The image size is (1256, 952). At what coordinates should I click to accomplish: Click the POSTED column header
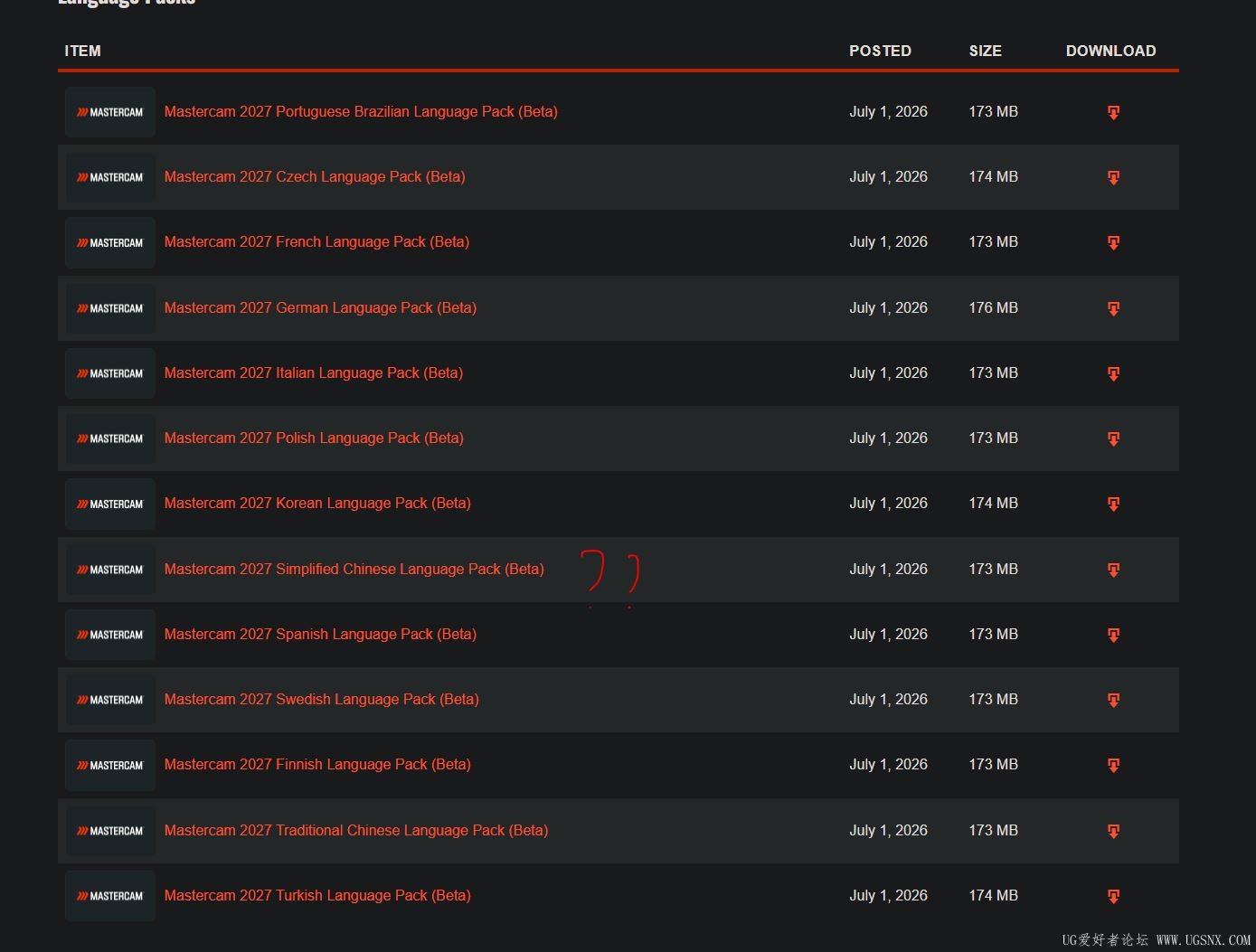[x=880, y=51]
